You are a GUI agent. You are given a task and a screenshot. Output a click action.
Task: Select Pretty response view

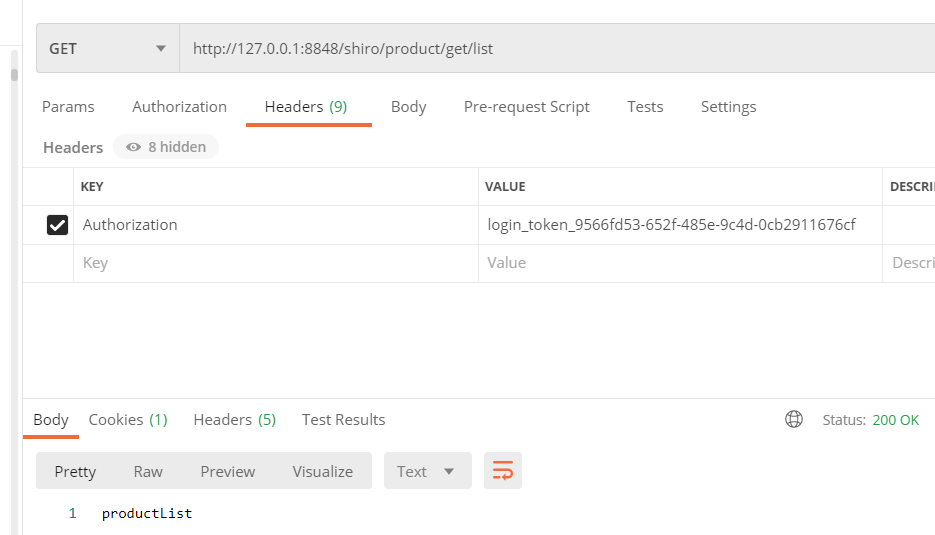pos(75,471)
